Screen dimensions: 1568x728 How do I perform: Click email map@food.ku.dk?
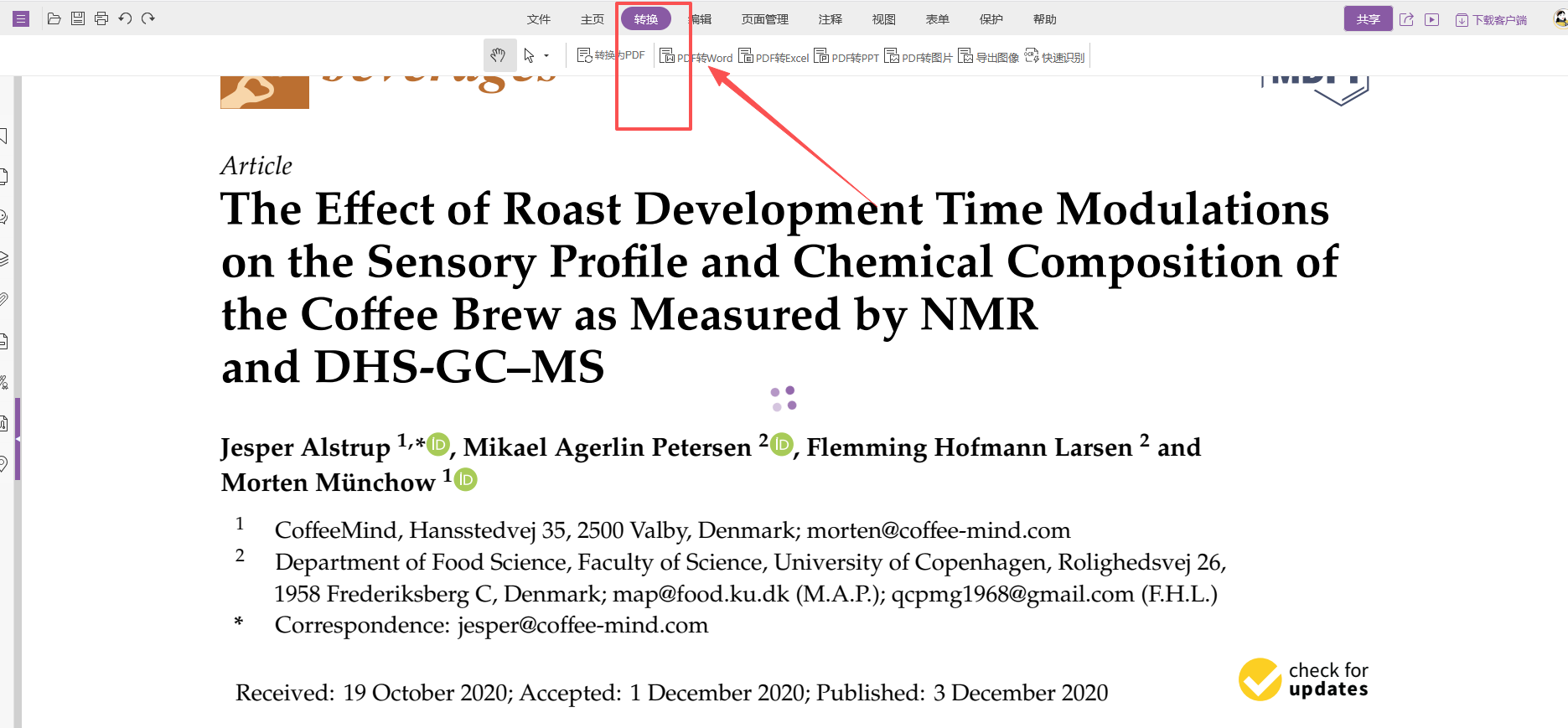coord(701,594)
